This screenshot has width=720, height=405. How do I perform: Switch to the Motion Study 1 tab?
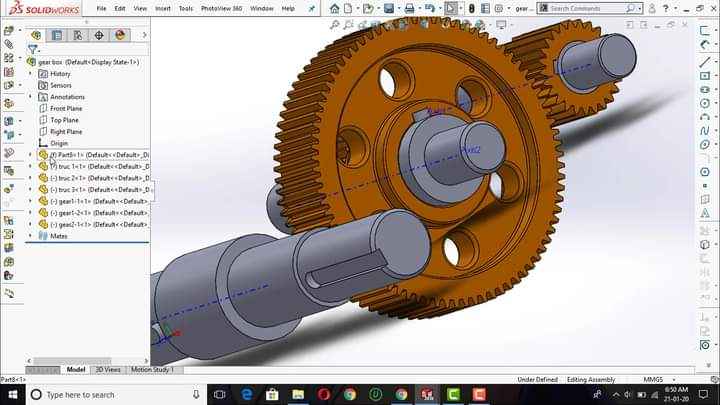coord(152,369)
